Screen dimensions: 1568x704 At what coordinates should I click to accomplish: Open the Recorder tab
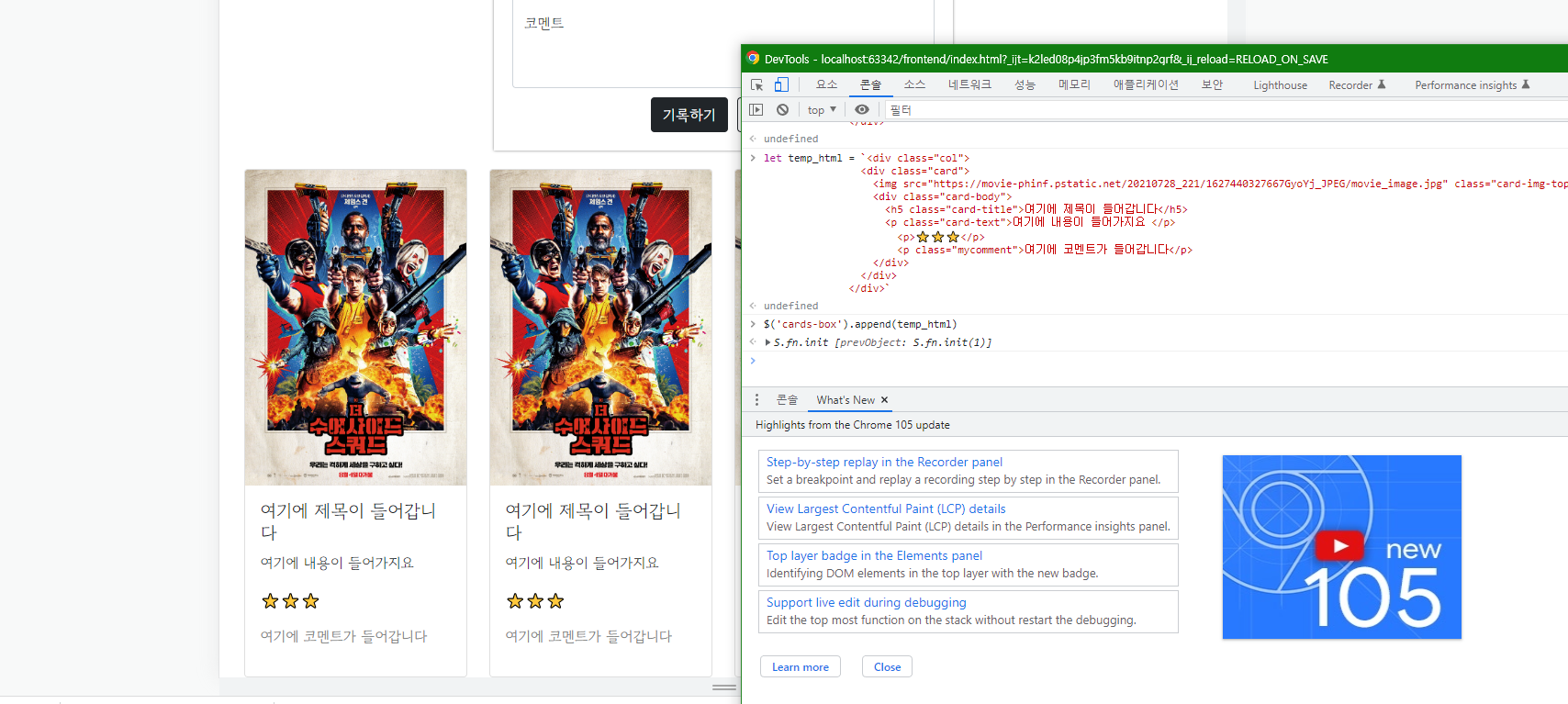[x=1357, y=85]
